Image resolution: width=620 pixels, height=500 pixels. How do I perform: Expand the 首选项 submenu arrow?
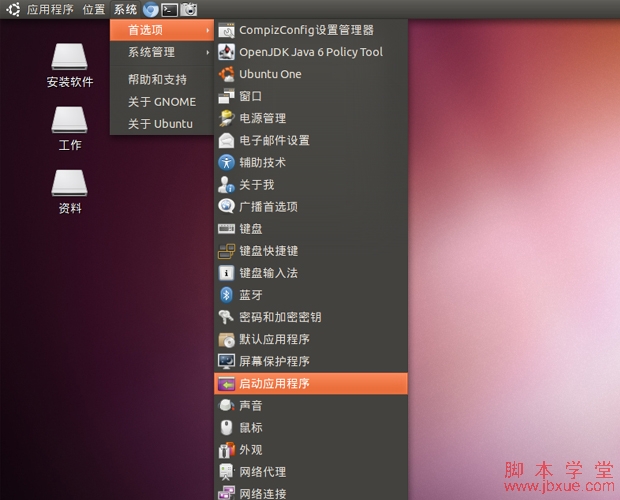click(x=208, y=30)
